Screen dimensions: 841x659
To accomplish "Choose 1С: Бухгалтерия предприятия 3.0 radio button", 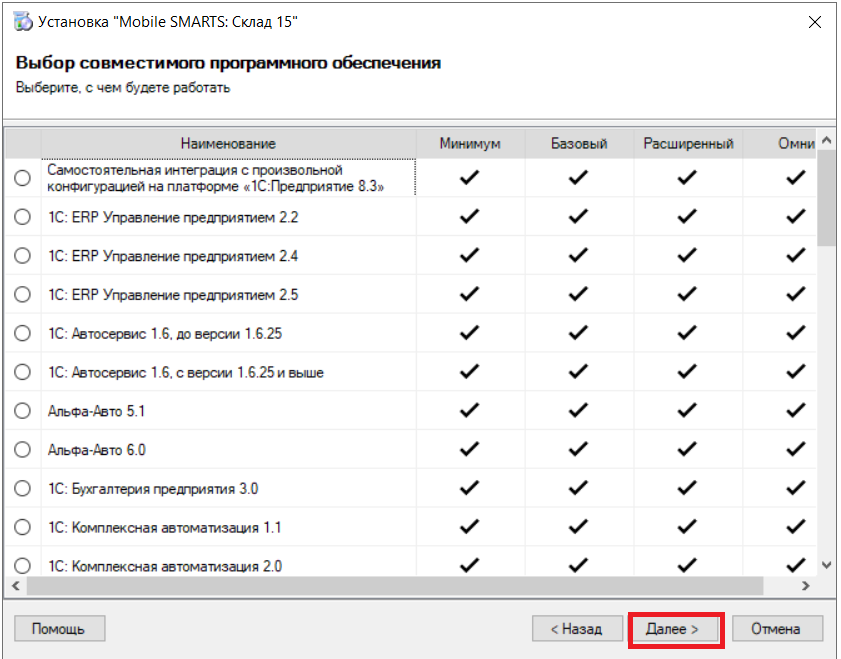I will click(x=23, y=488).
